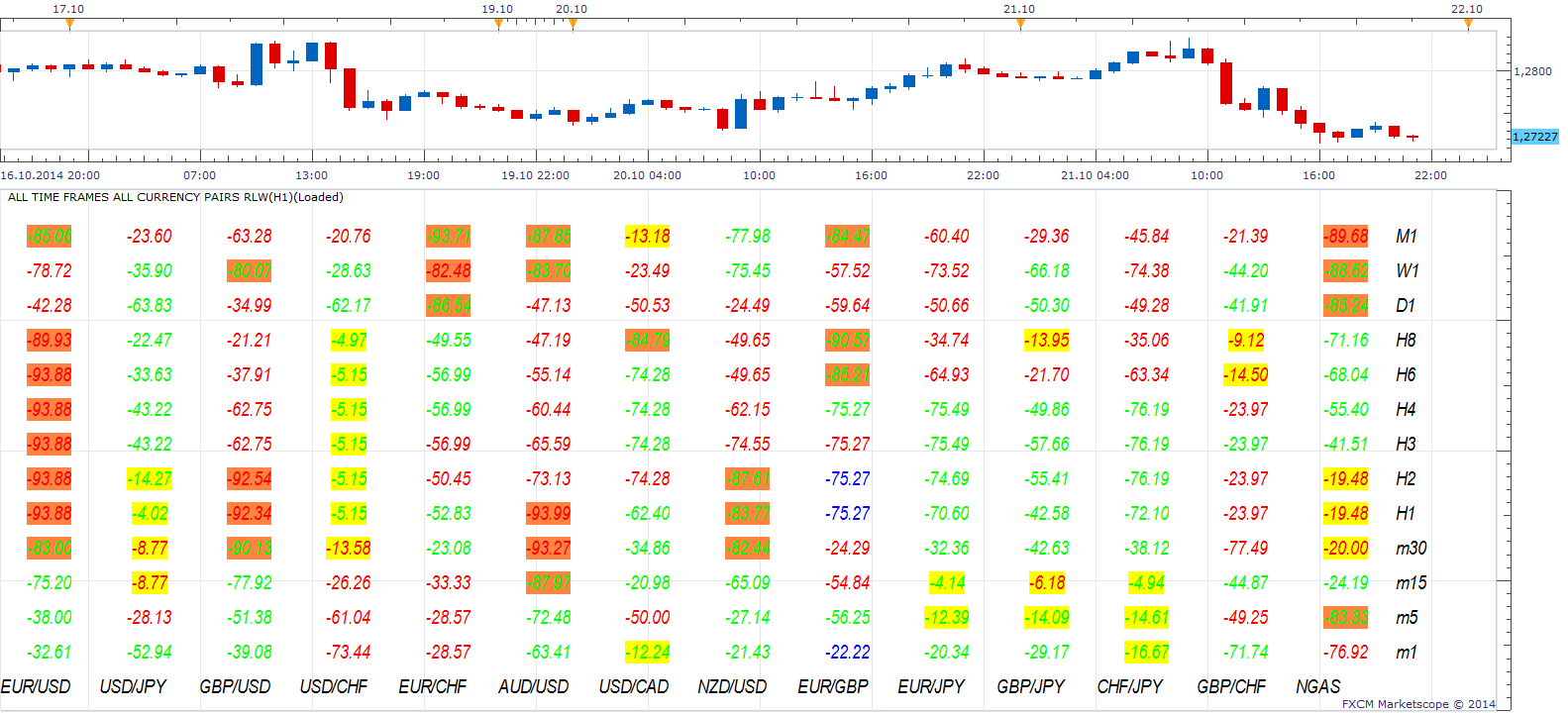Click the -89.93 value in EUR/USD H8
This screenshot has width=1568, height=713.
point(50,341)
